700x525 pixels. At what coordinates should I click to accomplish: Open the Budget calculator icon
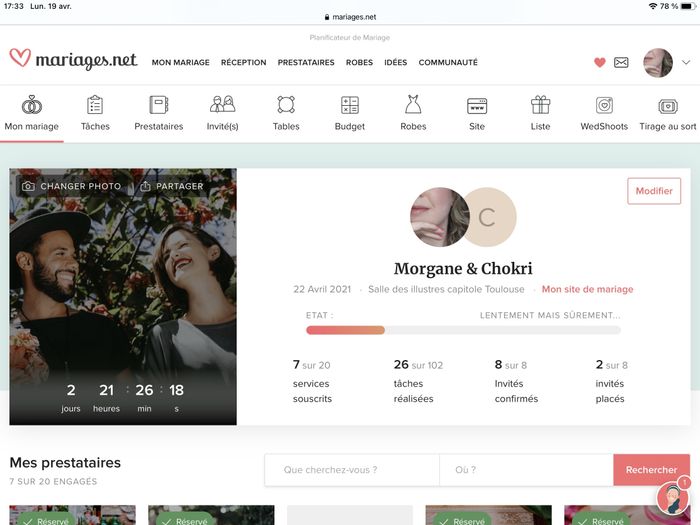[349, 105]
